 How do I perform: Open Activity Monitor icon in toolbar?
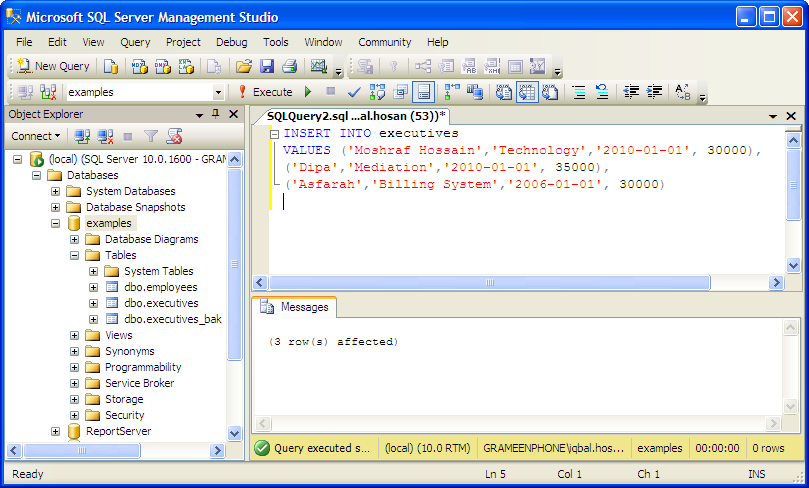319,66
